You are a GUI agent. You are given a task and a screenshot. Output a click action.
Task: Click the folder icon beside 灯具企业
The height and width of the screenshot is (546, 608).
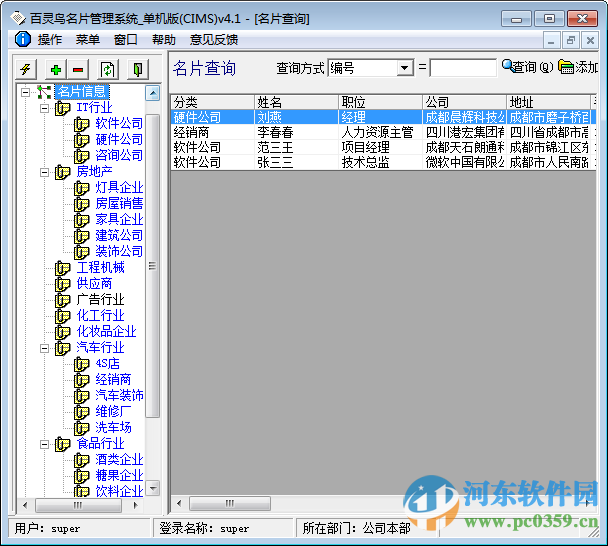click(x=81, y=188)
